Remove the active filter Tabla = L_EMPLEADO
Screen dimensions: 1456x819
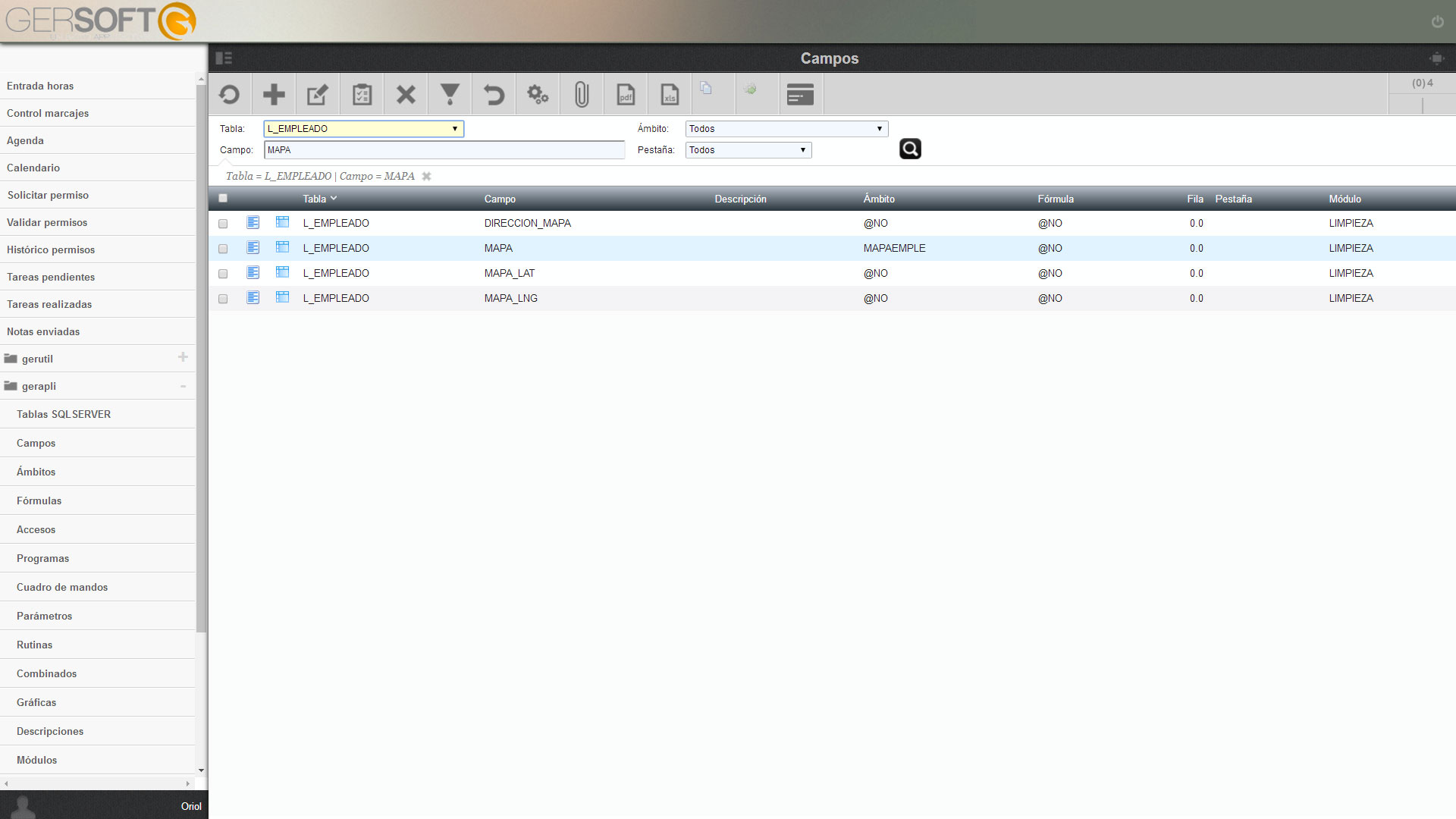point(426,176)
